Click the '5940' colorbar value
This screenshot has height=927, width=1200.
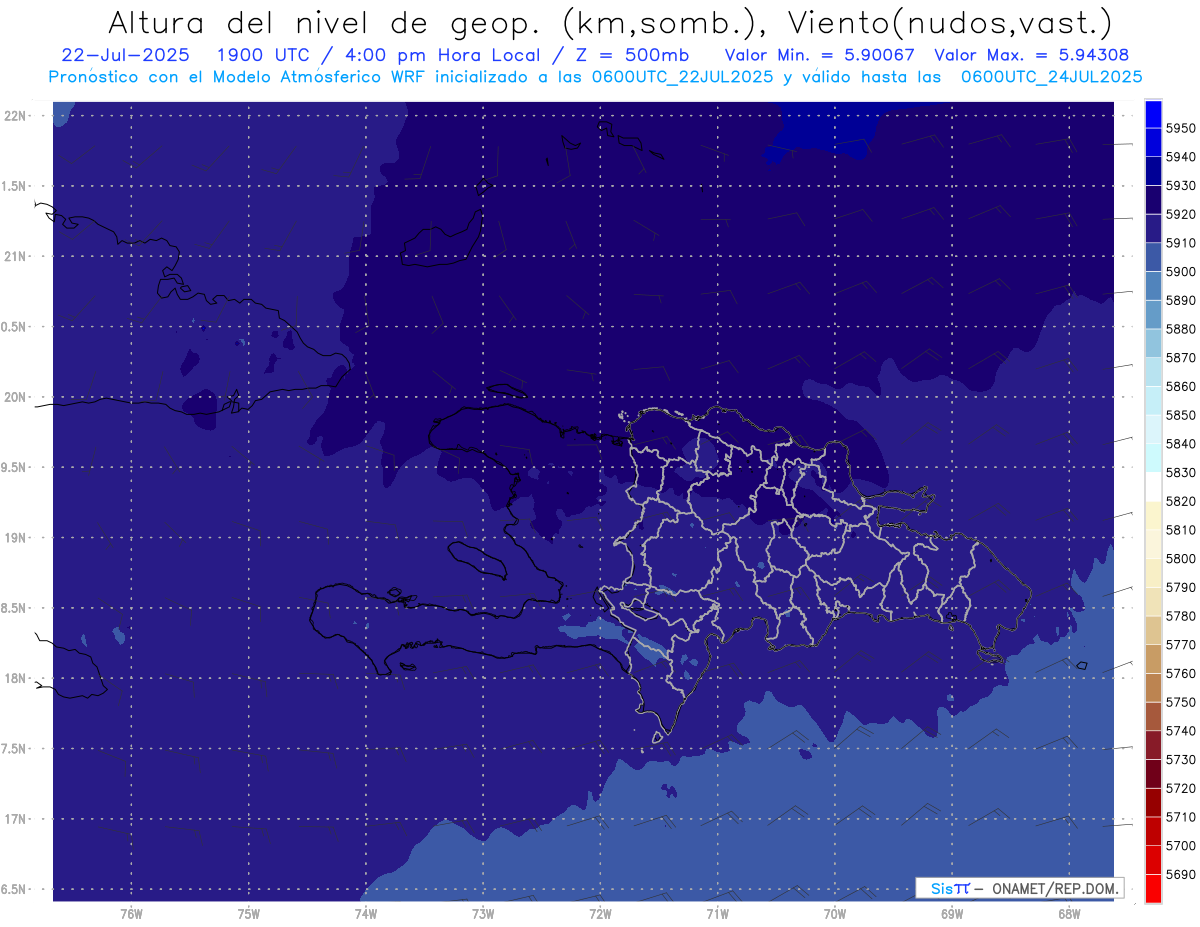1180,157
